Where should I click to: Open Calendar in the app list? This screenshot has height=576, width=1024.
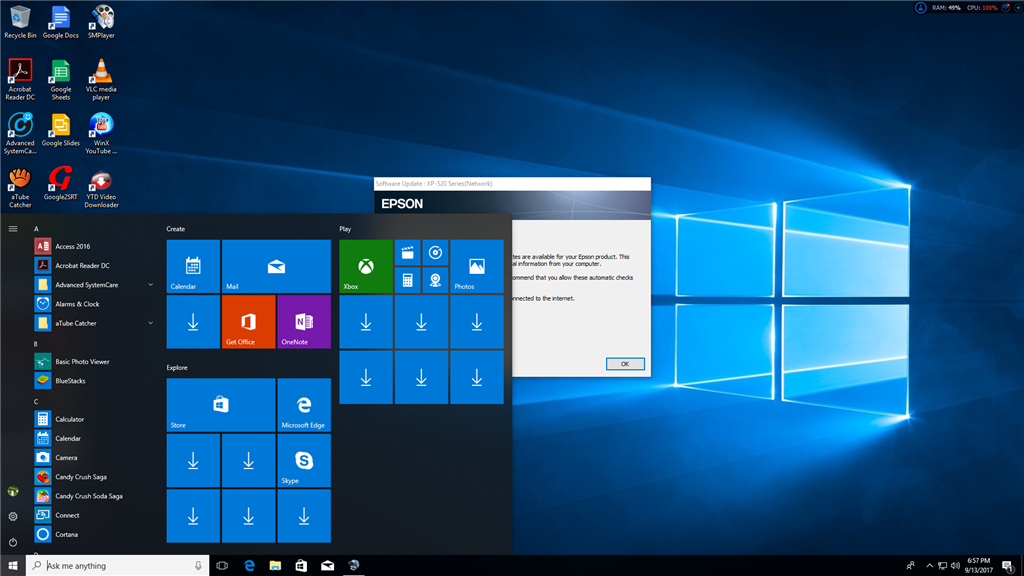pyautogui.click(x=95, y=438)
